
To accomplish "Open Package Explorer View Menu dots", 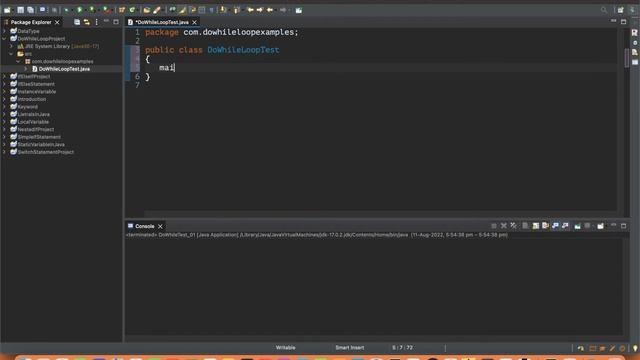I will point(96,22).
